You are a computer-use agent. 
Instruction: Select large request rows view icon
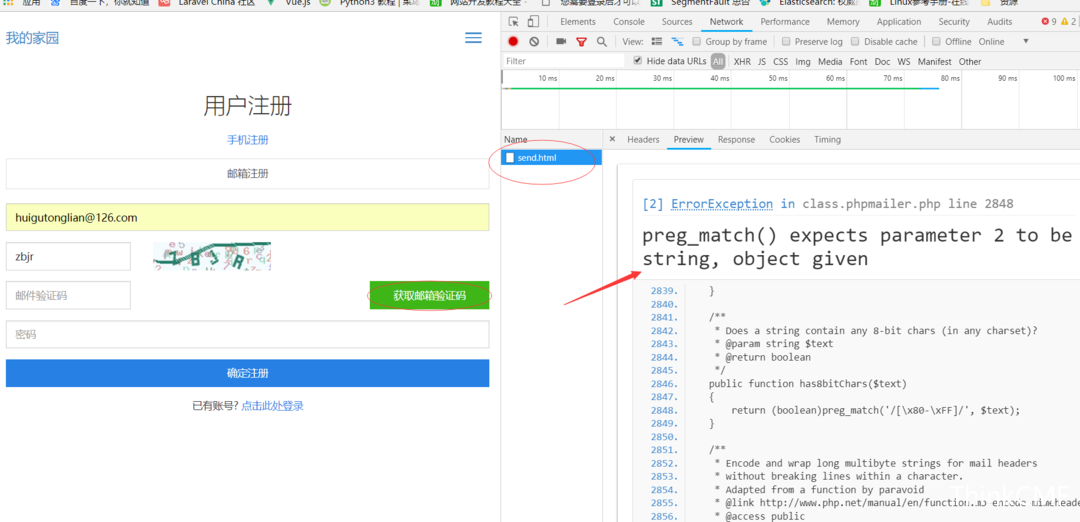(657, 41)
